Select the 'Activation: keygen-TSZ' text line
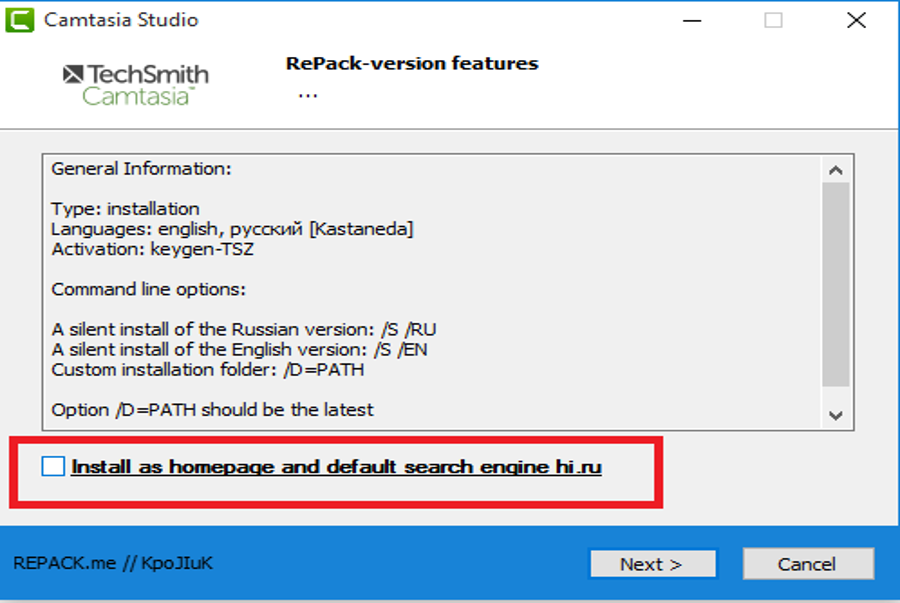Image resolution: width=900 pixels, height=603 pixels. click(x=153, y=249)
